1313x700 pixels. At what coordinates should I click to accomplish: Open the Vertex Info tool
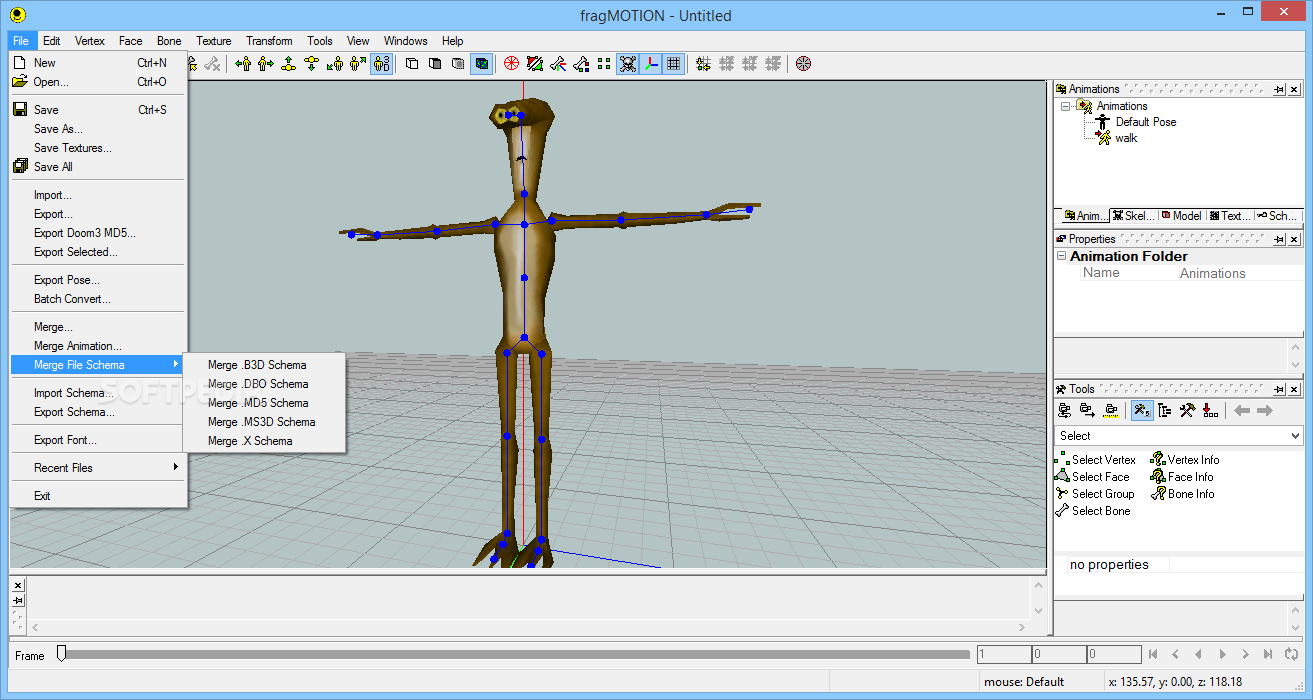click(x=1185, y=460)
